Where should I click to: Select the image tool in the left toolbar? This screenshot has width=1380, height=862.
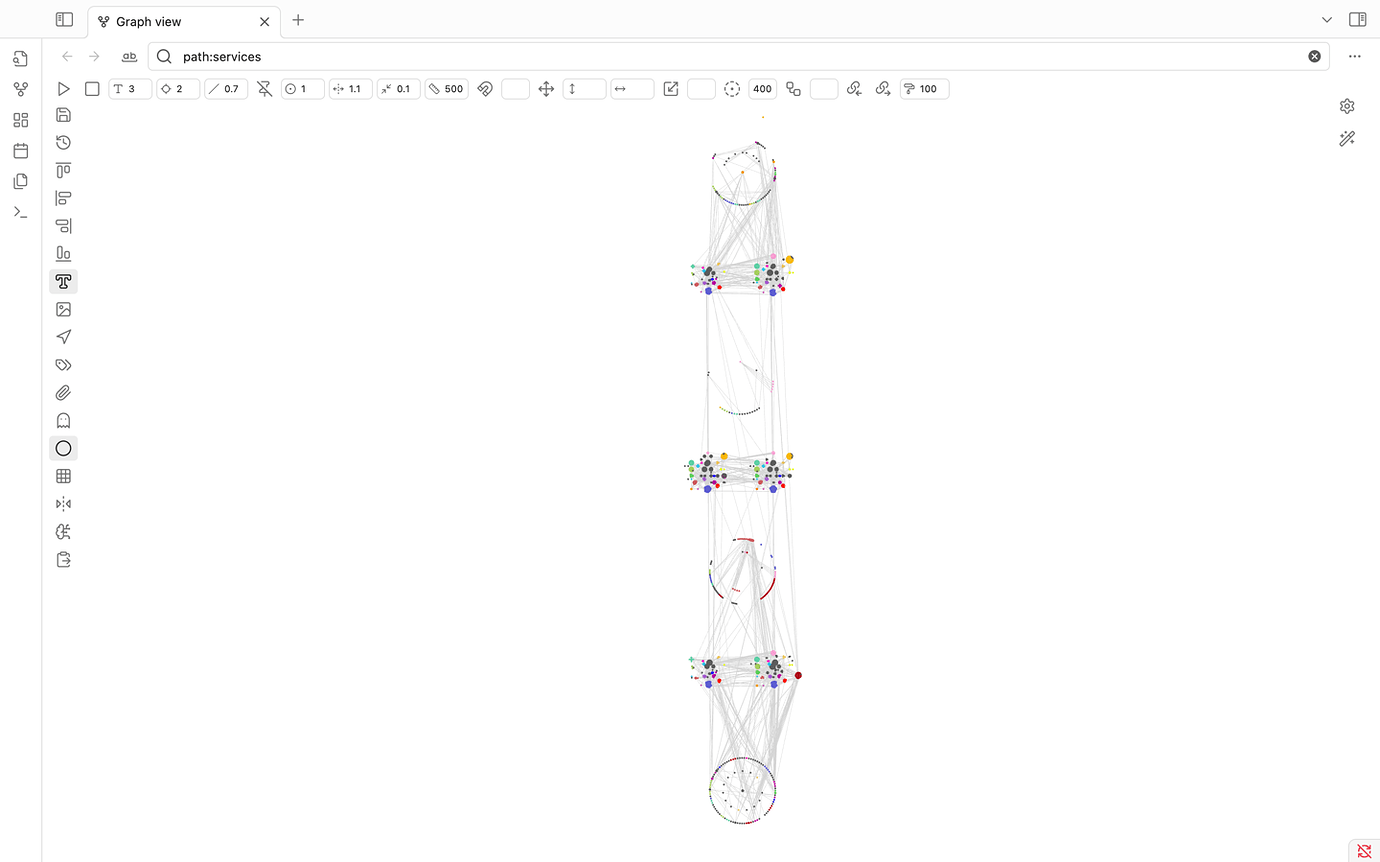(x=63, y=309)
